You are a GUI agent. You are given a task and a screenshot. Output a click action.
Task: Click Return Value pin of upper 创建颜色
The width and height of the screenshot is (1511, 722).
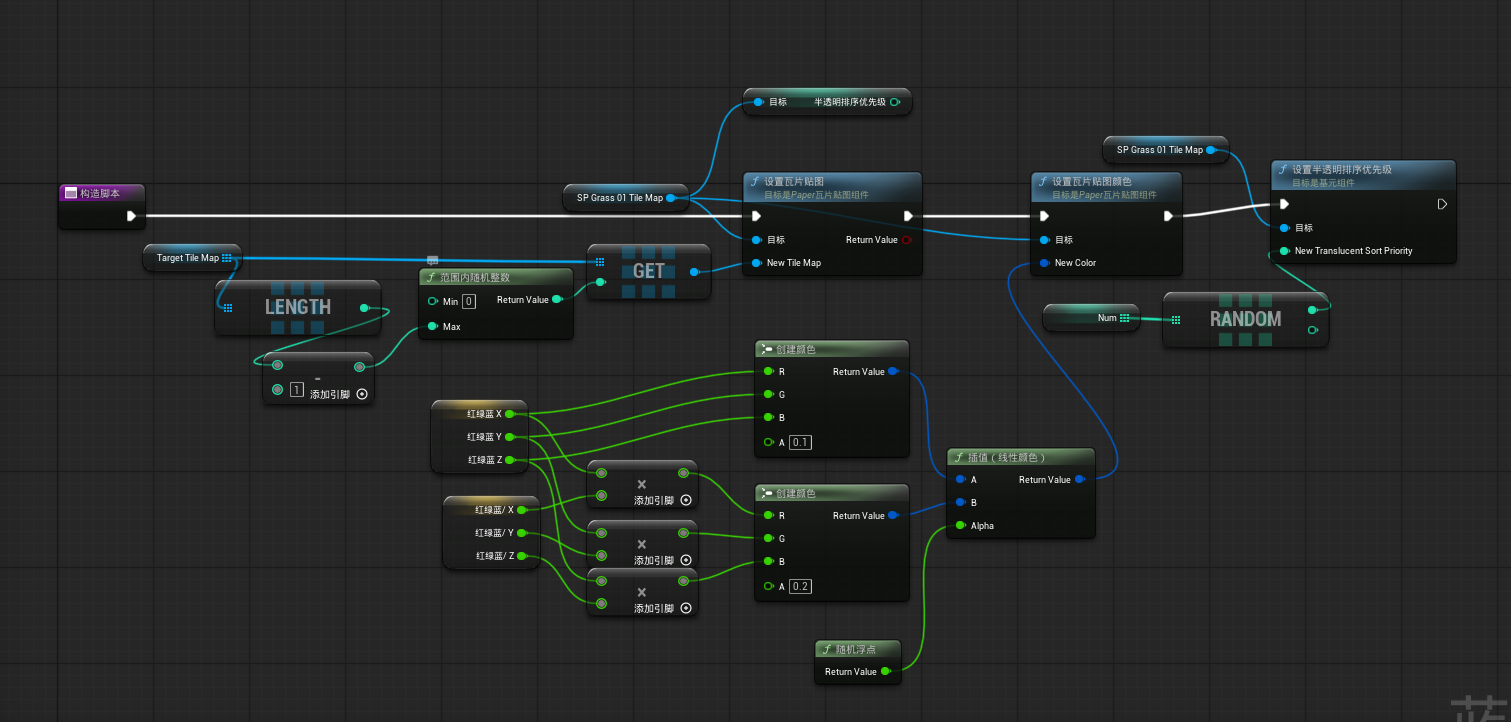[x=893, y=372]
